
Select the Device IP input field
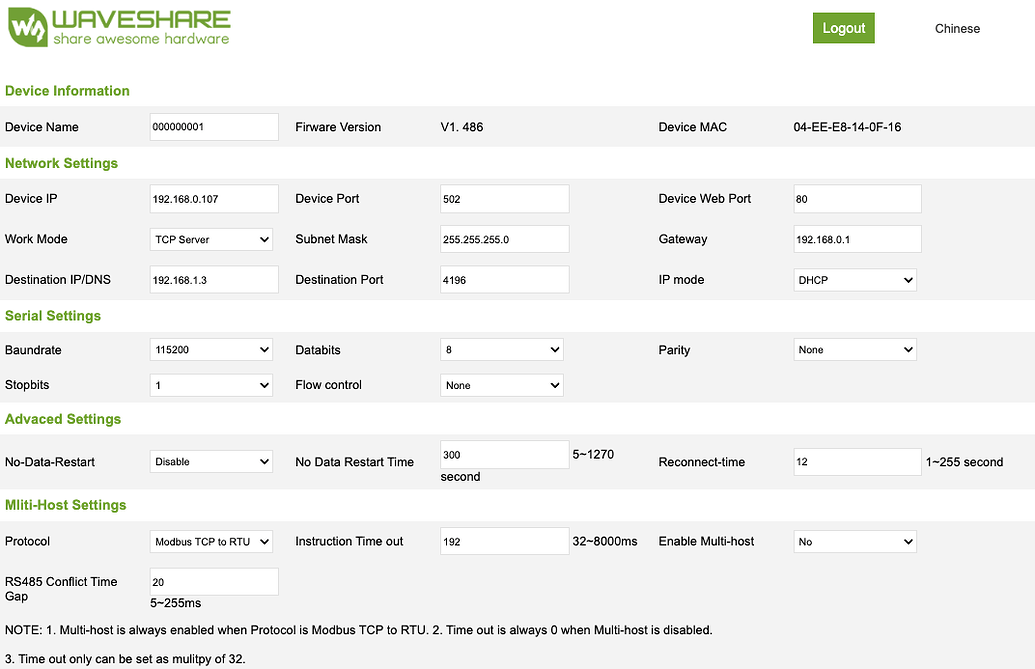click(x=213, y=198)
